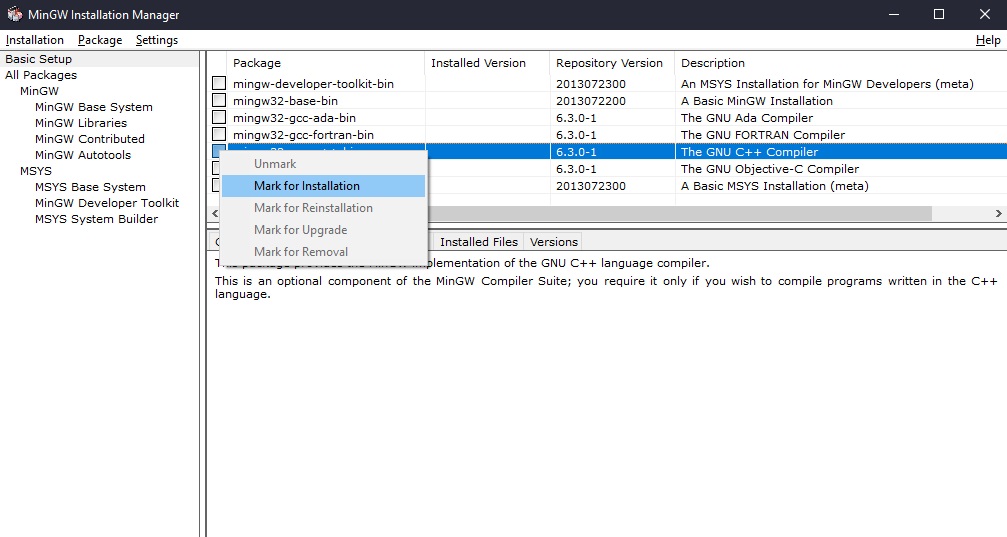Click Unmark in the context menu

(323, 164)
